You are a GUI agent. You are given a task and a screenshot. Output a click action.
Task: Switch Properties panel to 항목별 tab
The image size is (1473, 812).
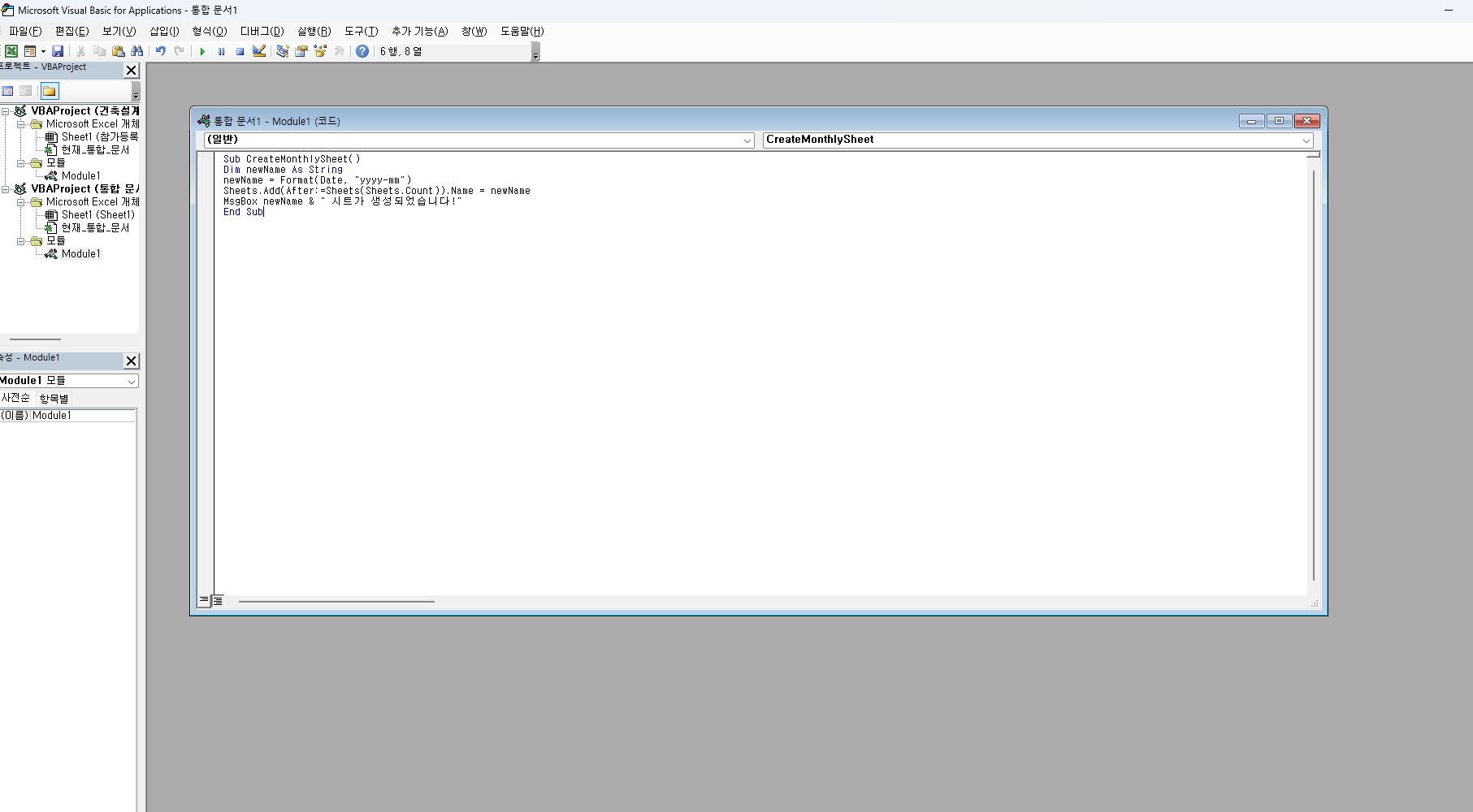(x=54, y=398)
